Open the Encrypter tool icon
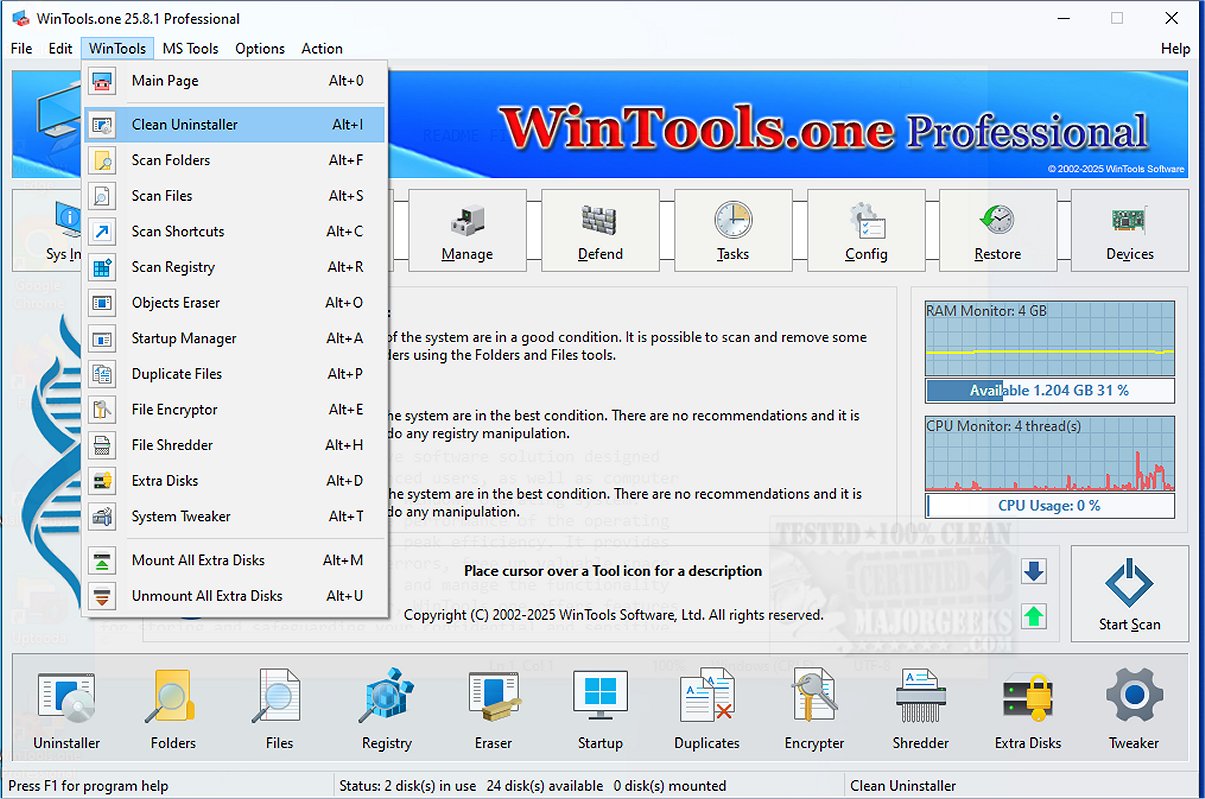 click(814, 709)
